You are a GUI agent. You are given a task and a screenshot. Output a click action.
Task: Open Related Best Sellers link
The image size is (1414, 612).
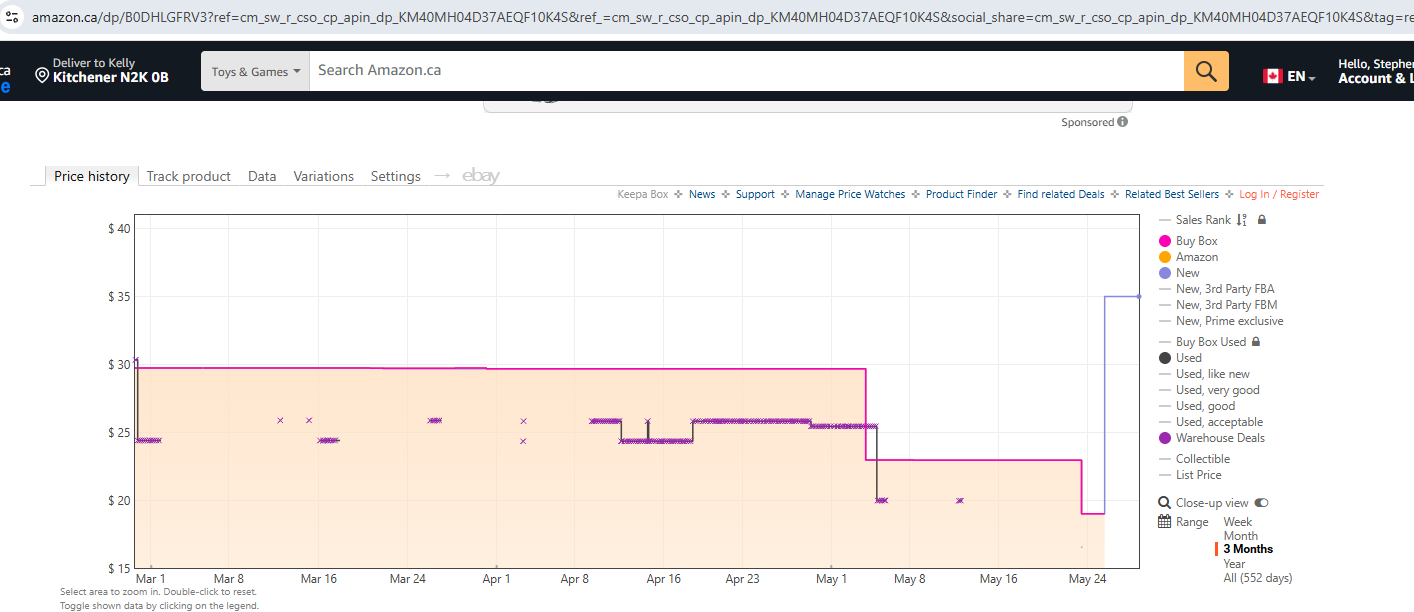pyautogui.click(x=1172, y=194)
